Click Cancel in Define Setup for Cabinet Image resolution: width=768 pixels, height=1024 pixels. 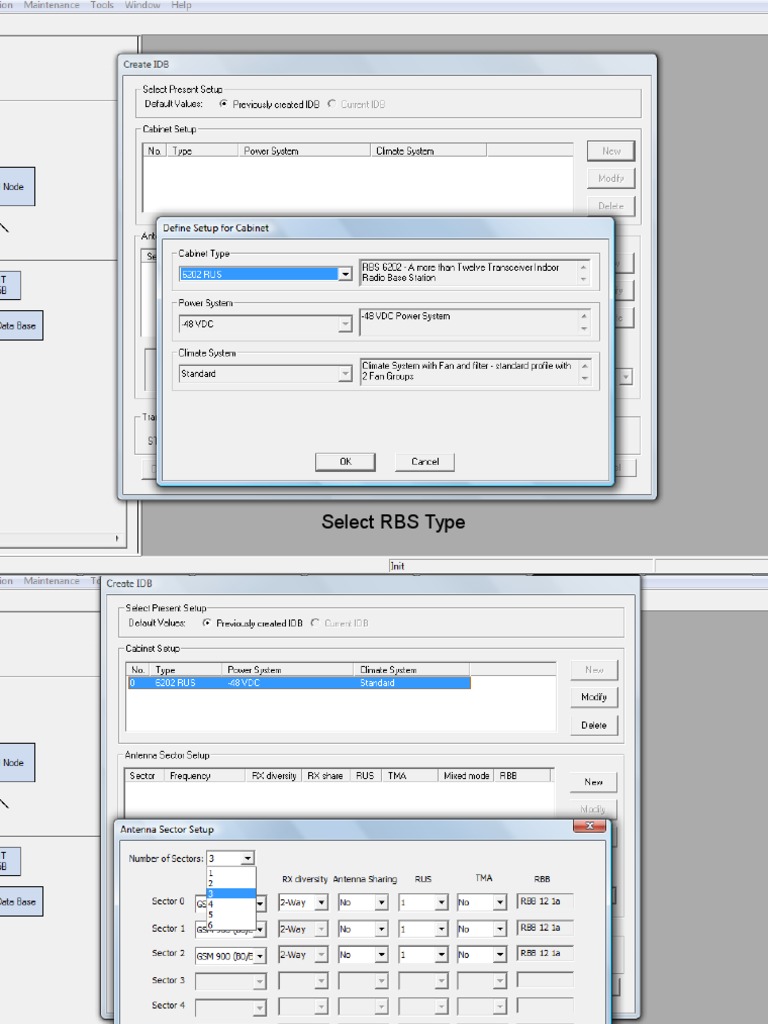(424, 462)
